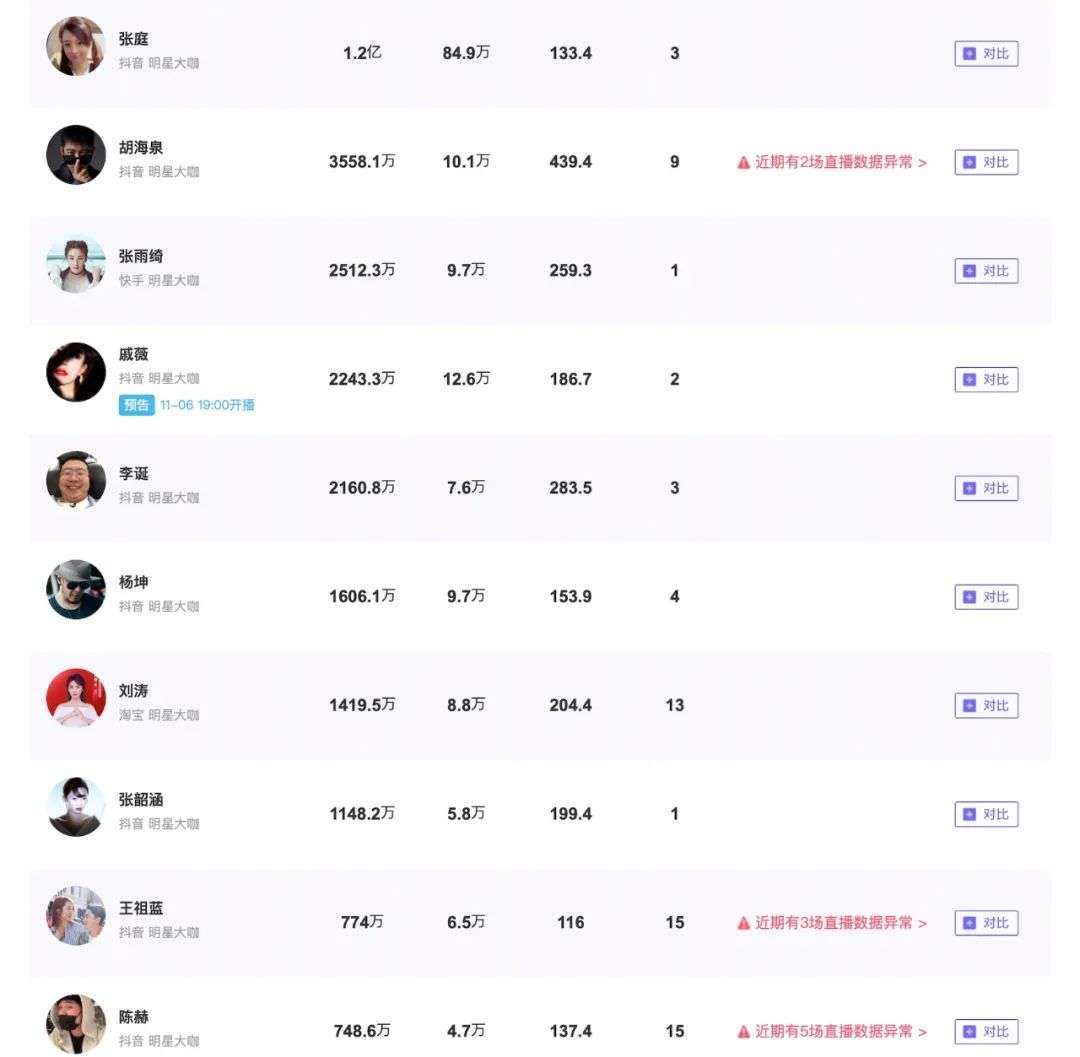Click 对比 plus icon in 戚薇 row

point(969,380)
